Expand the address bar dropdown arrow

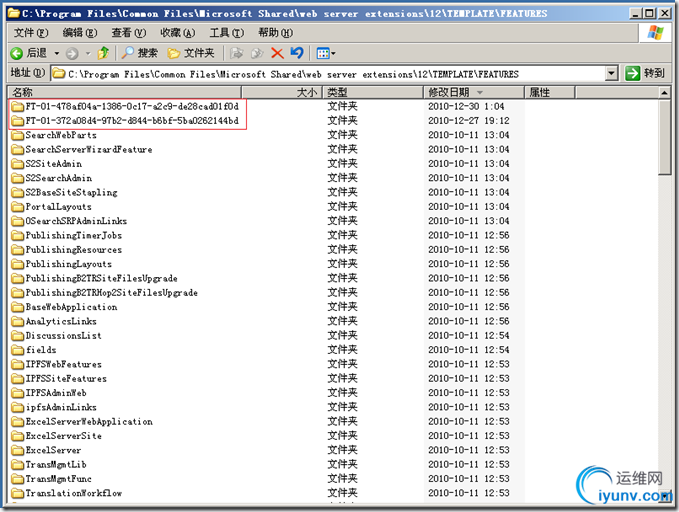611,74
